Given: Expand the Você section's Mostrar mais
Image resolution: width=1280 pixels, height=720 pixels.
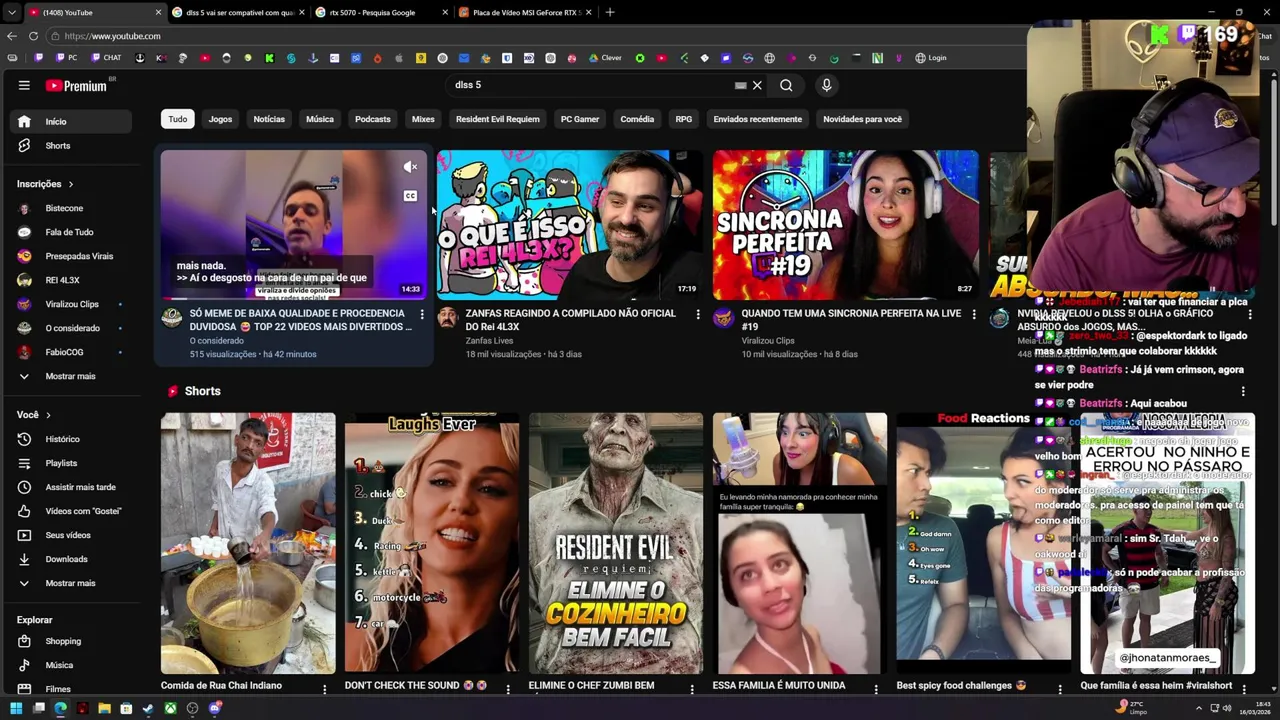Looking at the screenshot, I should coord(70,583).
